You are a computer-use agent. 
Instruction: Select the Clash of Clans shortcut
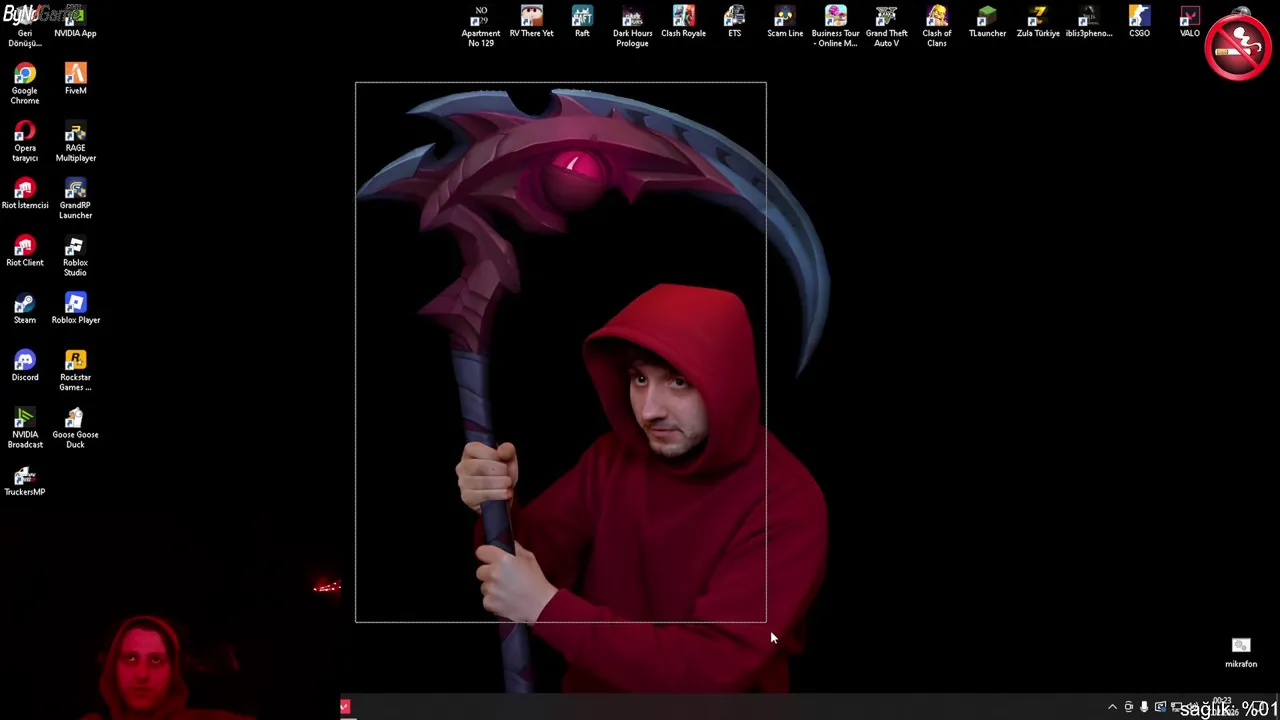[937, 26]
